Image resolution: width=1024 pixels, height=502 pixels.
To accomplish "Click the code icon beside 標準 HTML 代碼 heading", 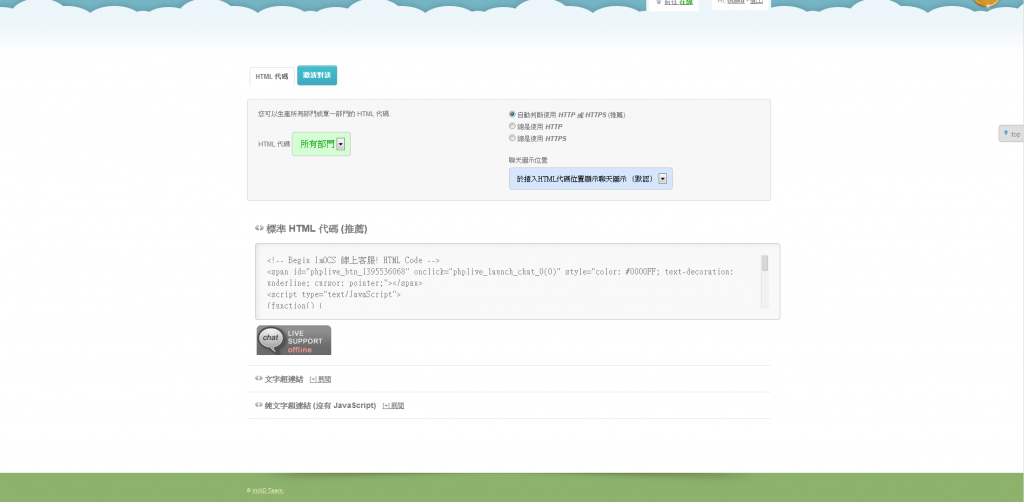I will [x=259, y=228].
